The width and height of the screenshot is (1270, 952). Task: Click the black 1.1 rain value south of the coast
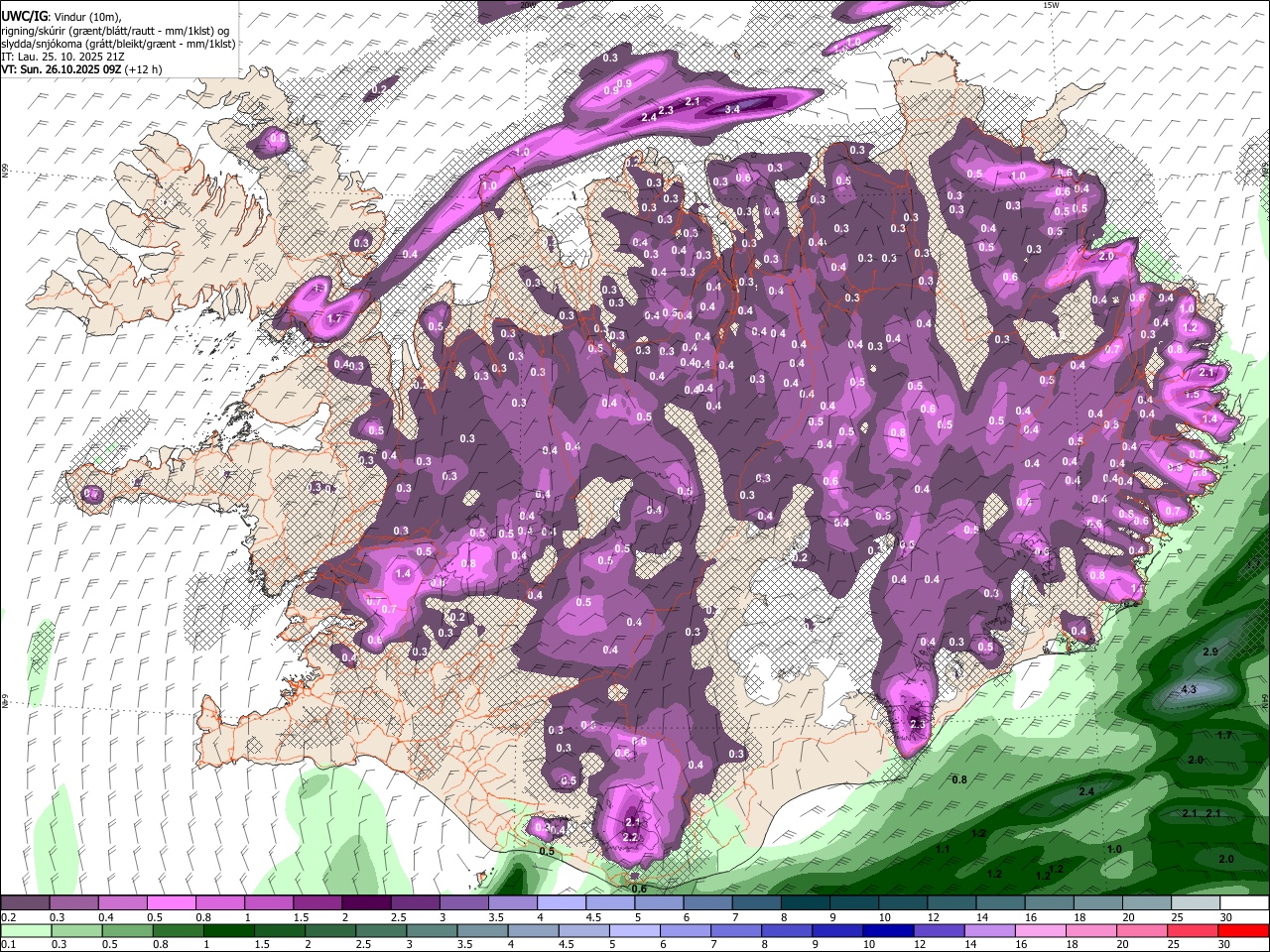point(943,850)
